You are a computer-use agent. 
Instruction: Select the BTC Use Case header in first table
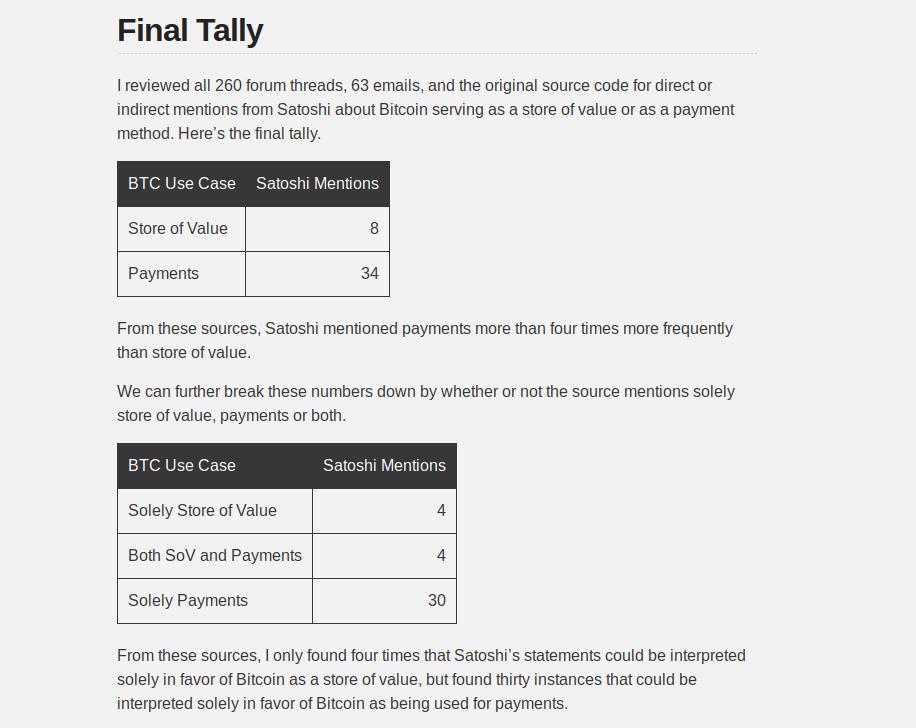(181, 183)
